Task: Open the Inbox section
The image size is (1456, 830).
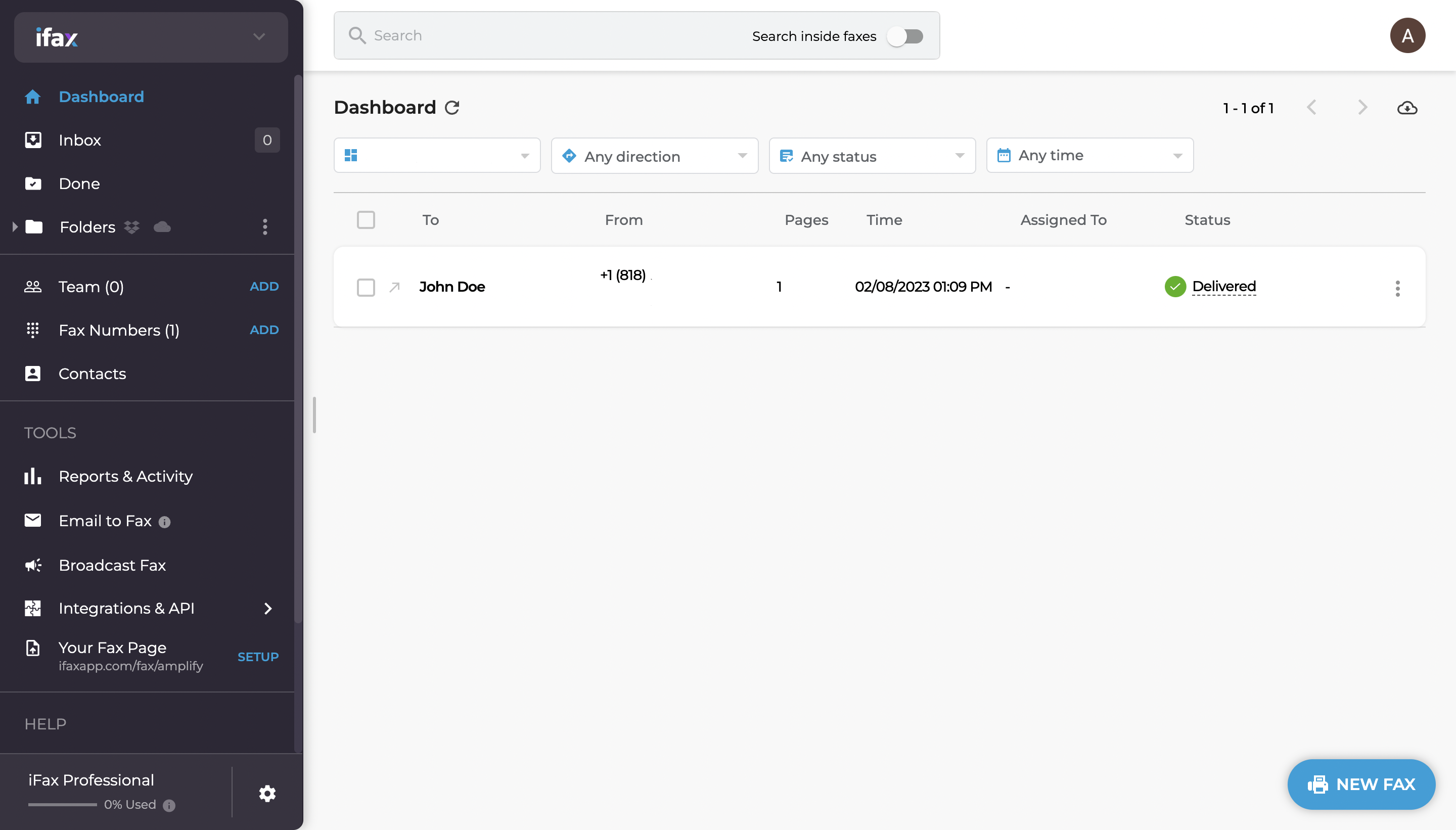Action: [79, 139]
